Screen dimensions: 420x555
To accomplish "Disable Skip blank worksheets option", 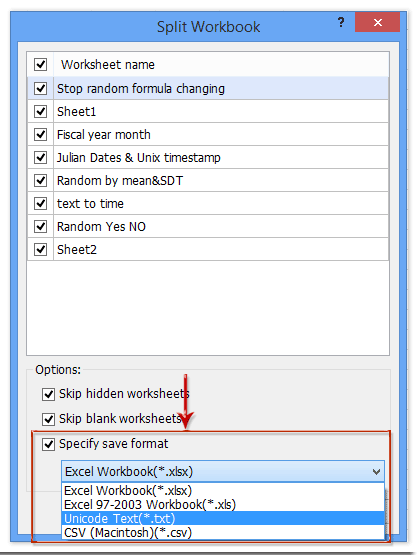I will coord(48,419).
